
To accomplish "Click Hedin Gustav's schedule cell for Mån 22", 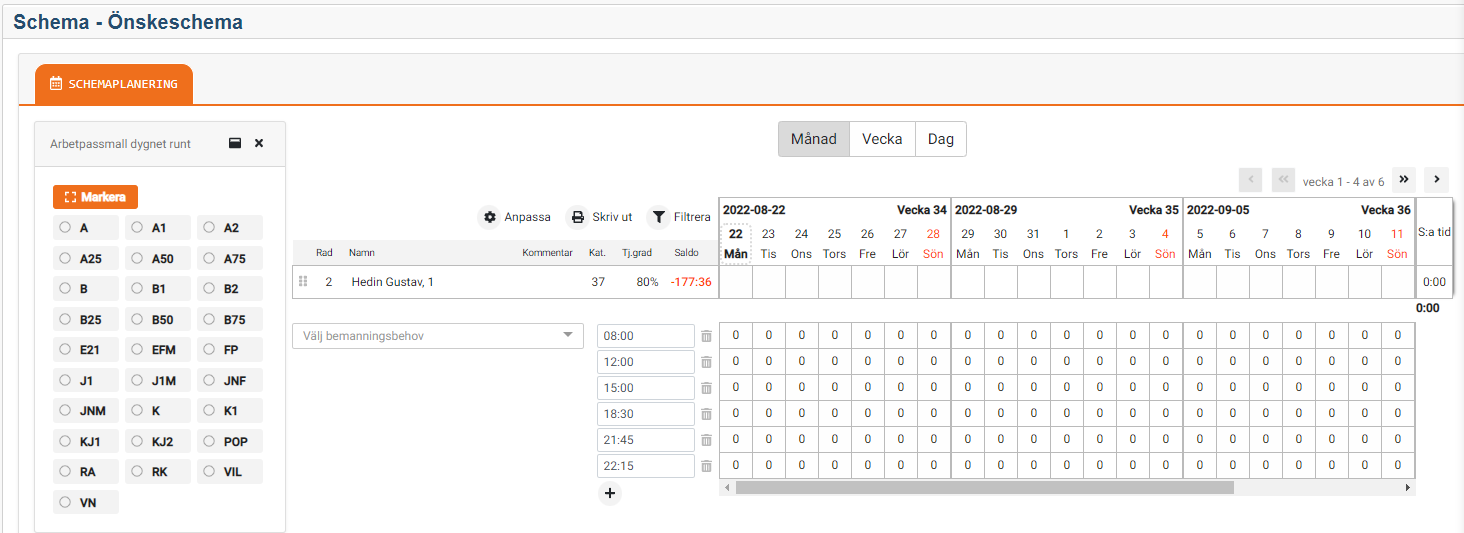I will (736, 282).
